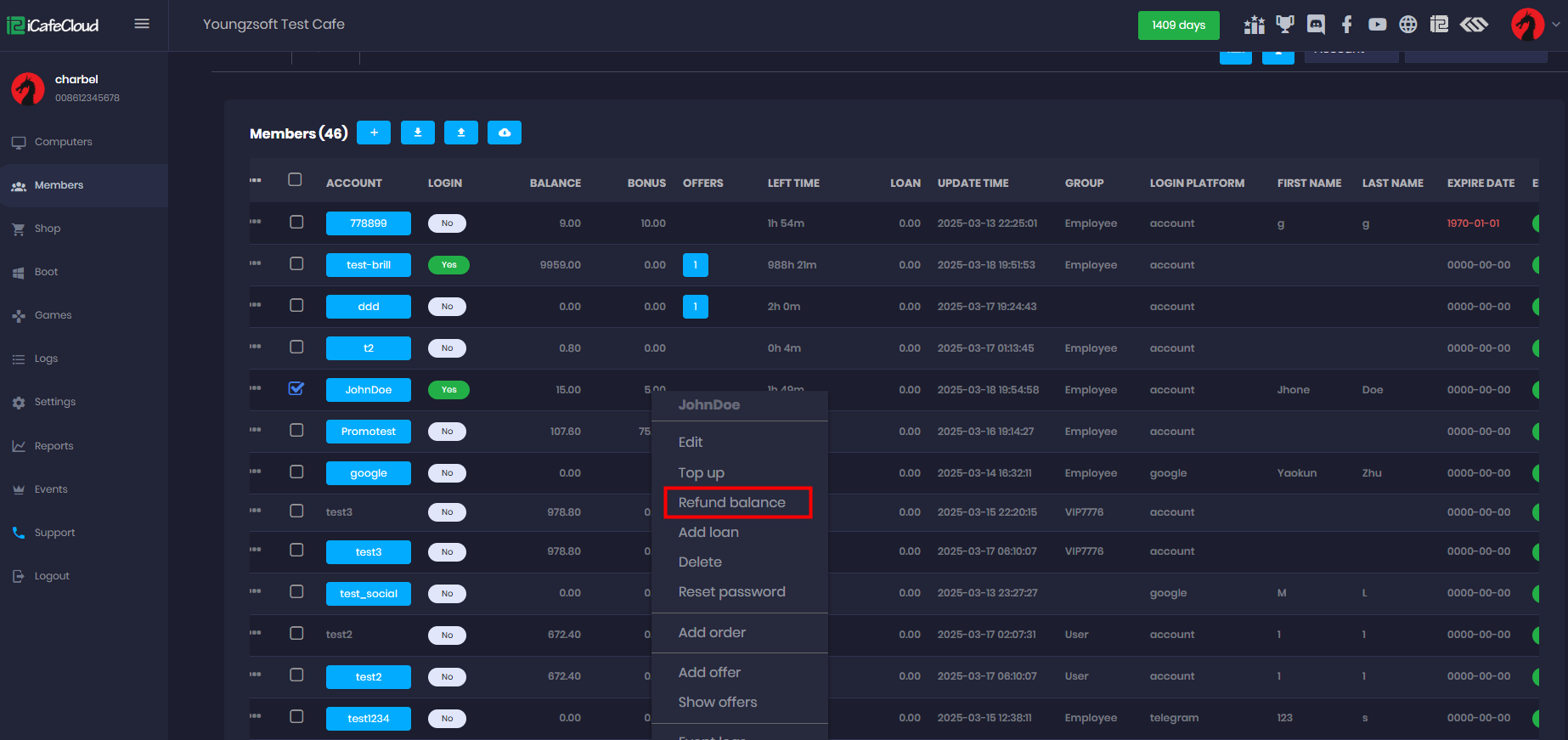Click the add member plus button
The width and height of the screenshot is (1568, 740).
(374, 133)
